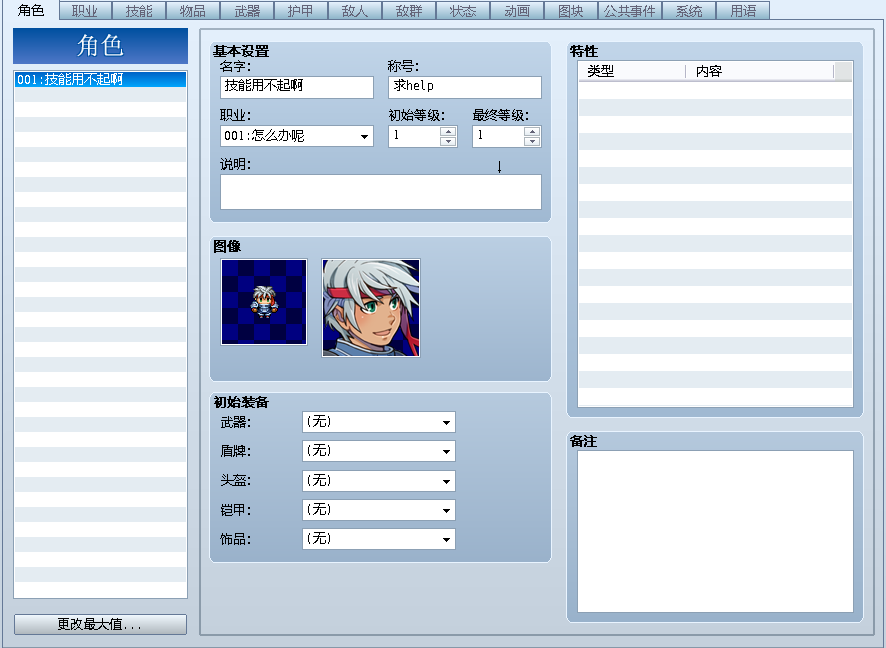886x648 pixels.
Task: Open the 技能 tab
Action: 140,11
